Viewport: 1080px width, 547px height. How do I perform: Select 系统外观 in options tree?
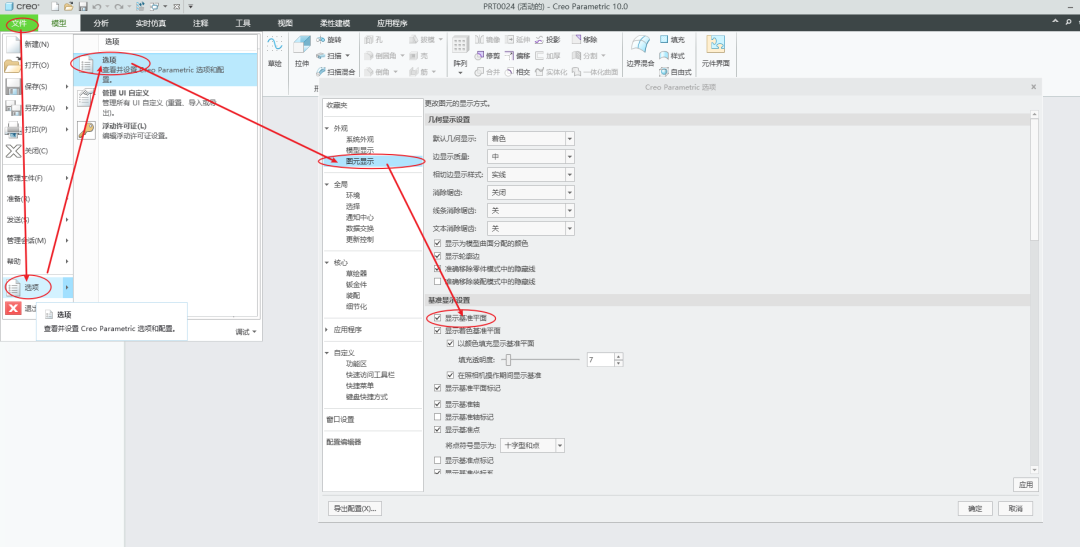pos(360,139)
